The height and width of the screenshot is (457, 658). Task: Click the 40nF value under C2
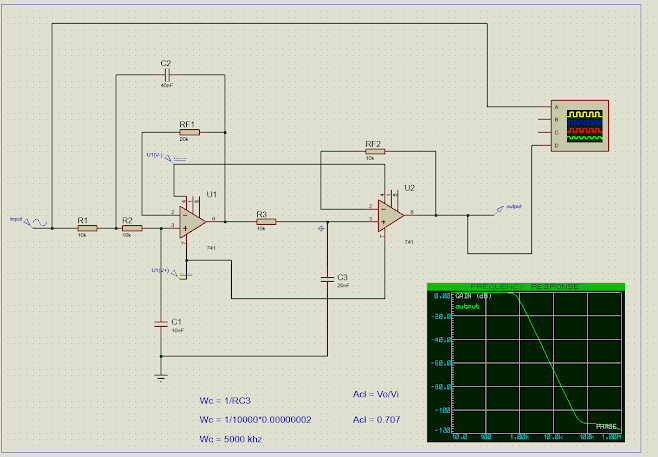tap(167, 85)
